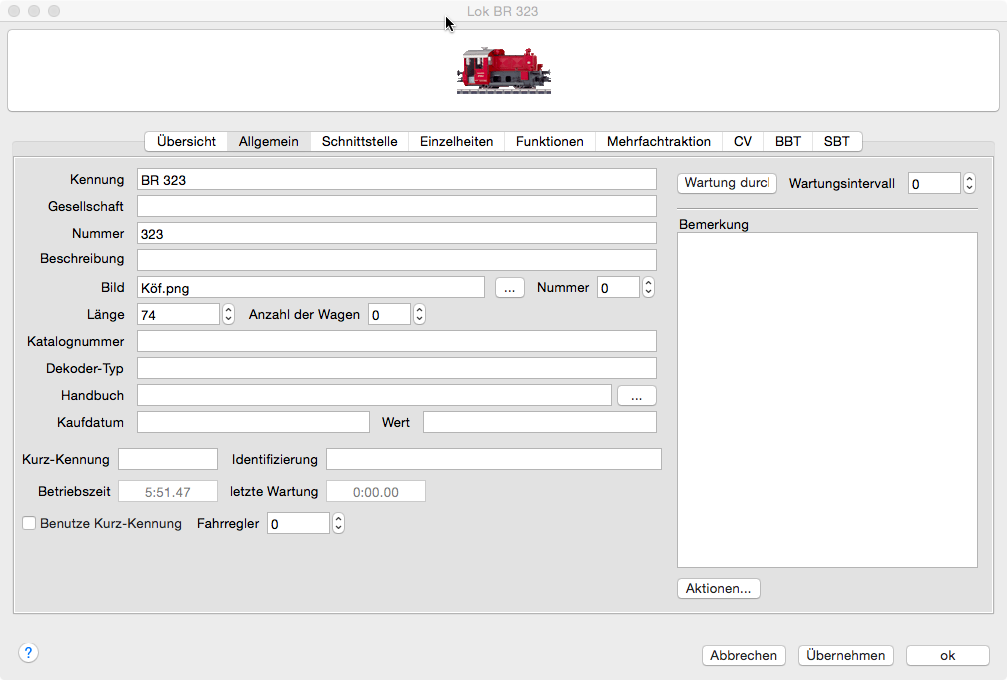
Task: Select the Mehrfachtraktion tab
Action: click(658, 142)
